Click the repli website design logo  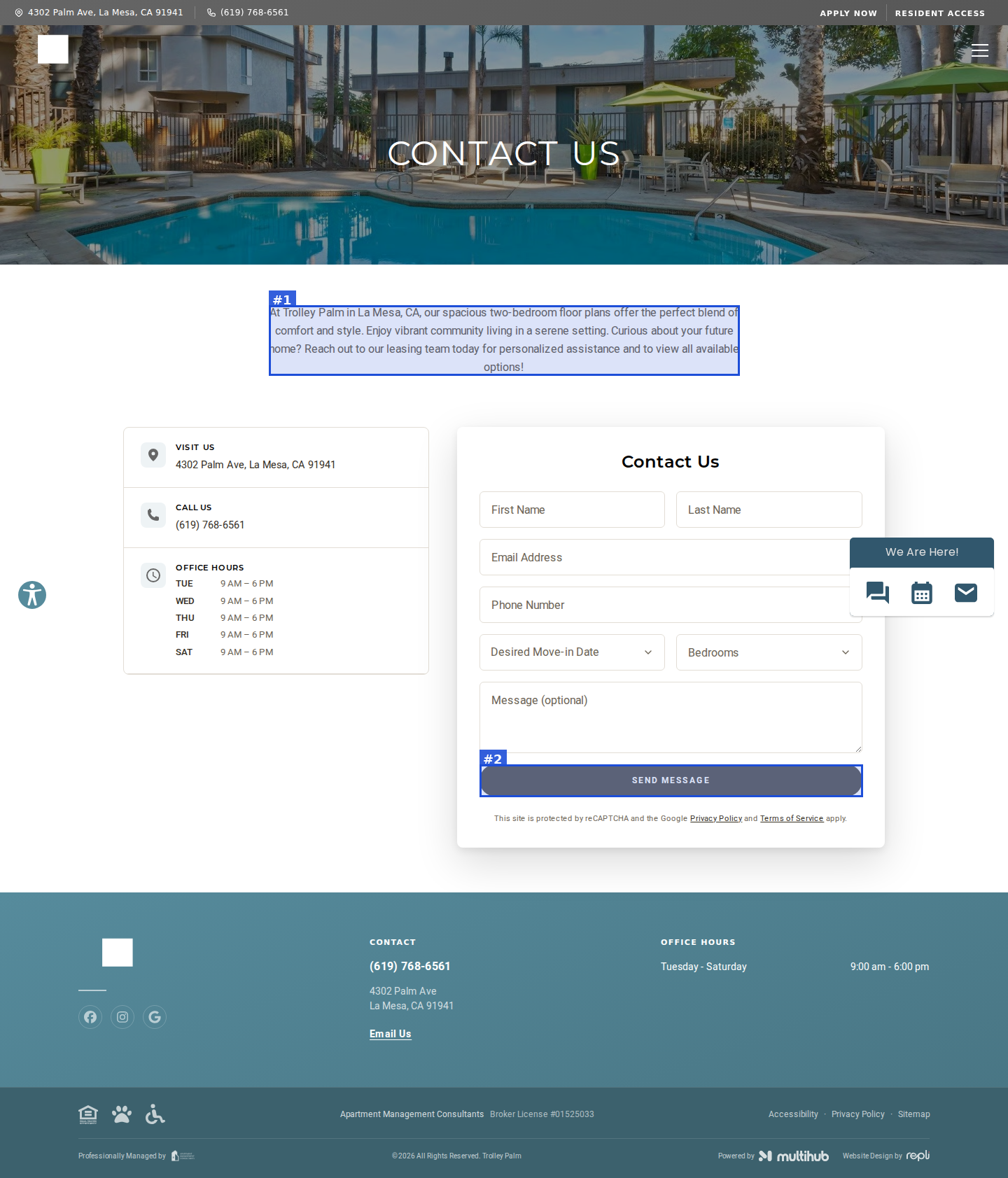pyautogui.click(x=918, y=1156)
